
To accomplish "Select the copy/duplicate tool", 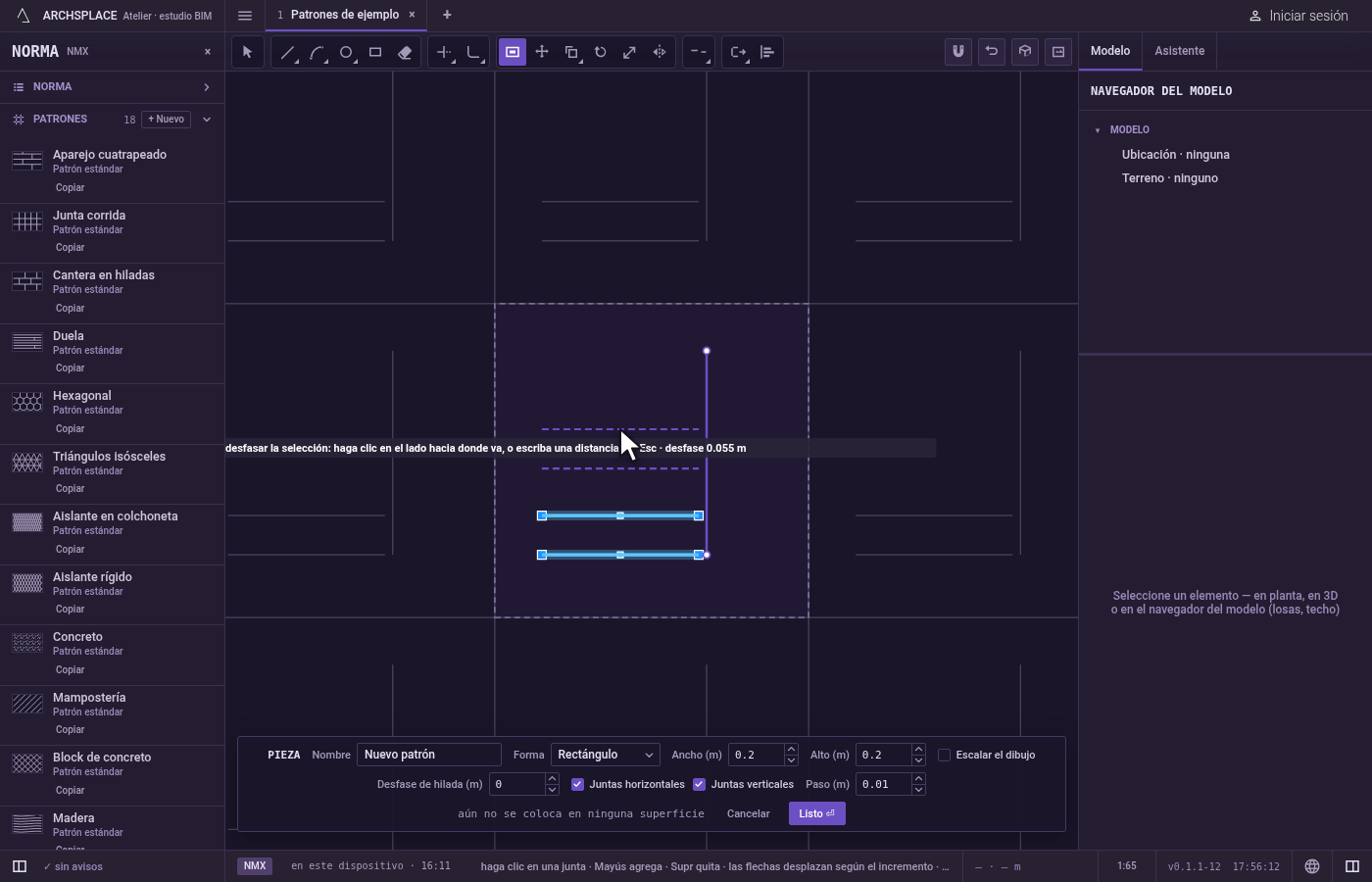I will (x=571, y=52).
